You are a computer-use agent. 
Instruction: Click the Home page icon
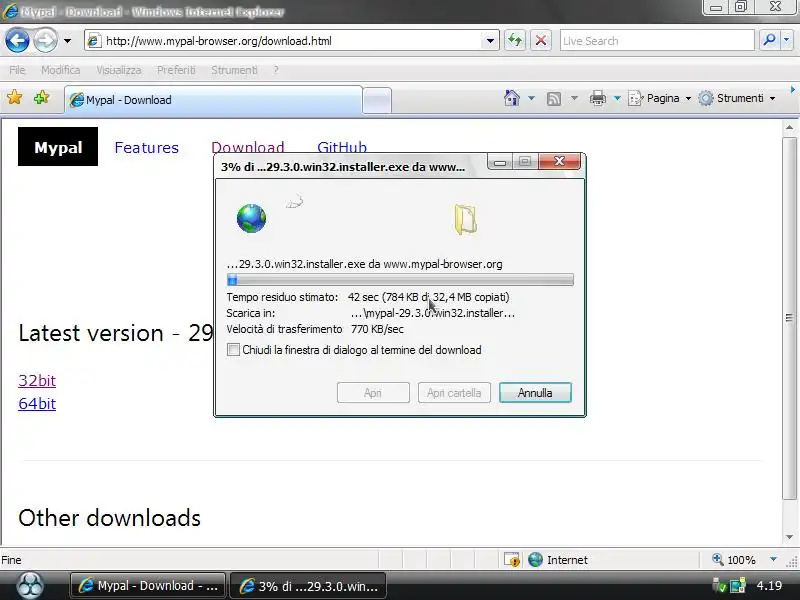[x=512, y=97]
